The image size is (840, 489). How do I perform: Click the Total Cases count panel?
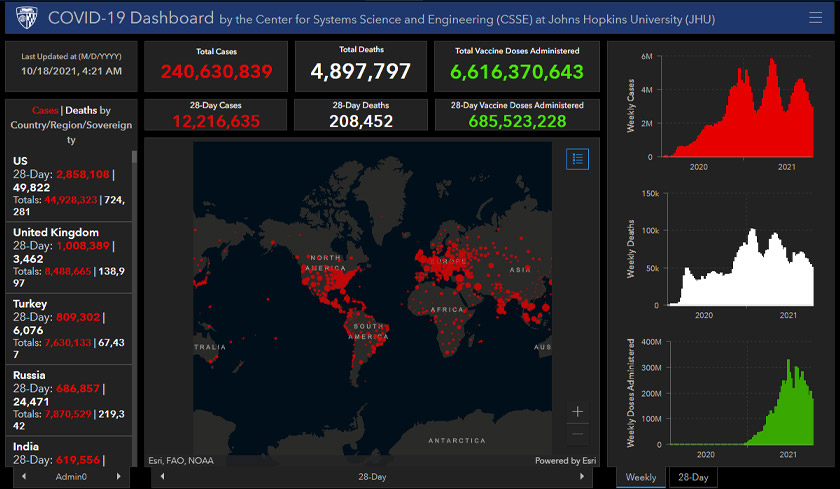tap(221, 64)
